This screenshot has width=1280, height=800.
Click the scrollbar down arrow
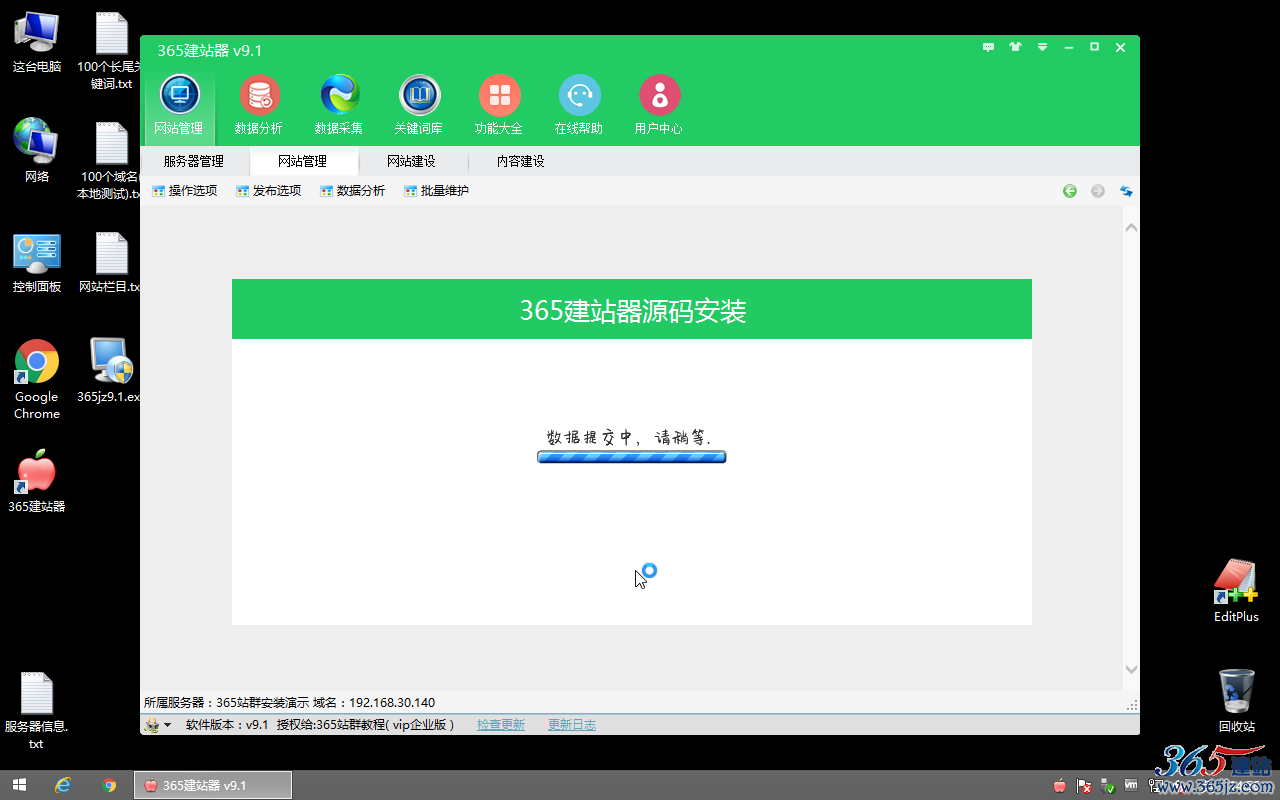[1131, 669]
